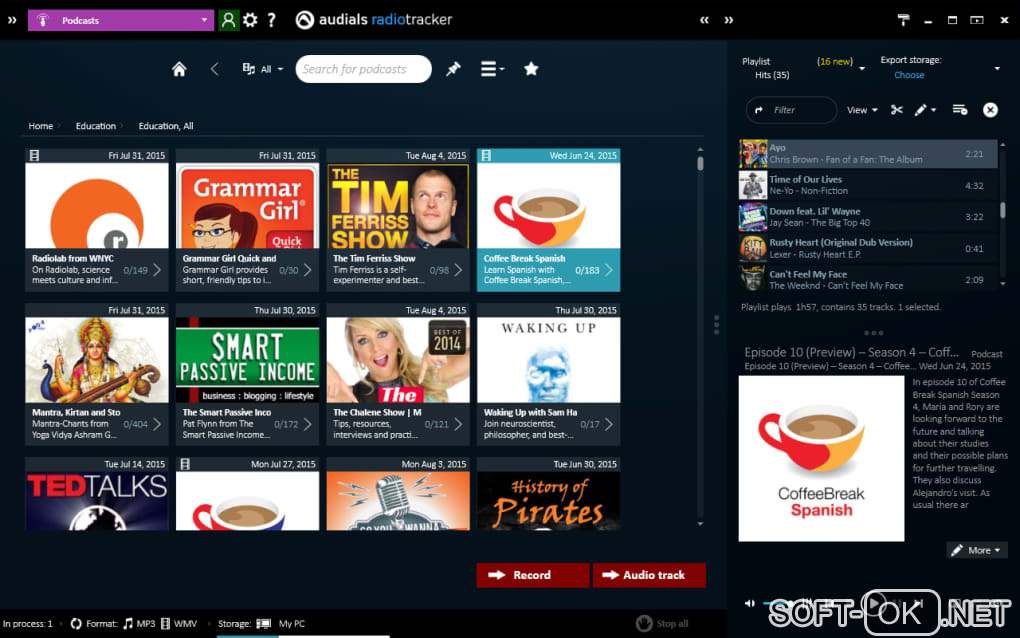The width and height of the screenshot is (1020, 638).
Task: Select the Grammar Girl podcast thumbnail
Action: 247,206
